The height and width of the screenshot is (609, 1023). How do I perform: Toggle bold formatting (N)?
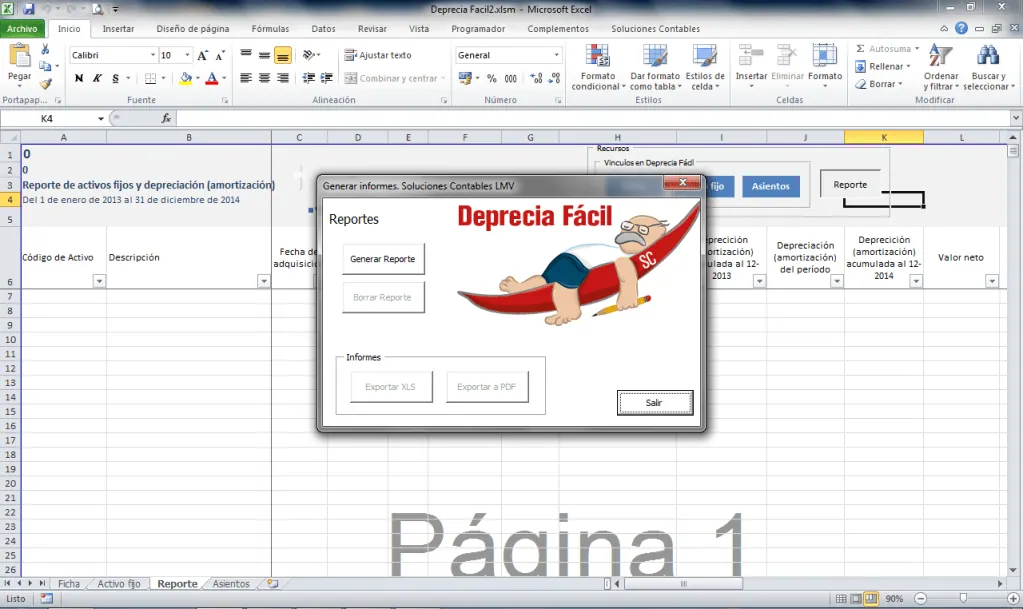pyautogui.click(x=79, y=78)
